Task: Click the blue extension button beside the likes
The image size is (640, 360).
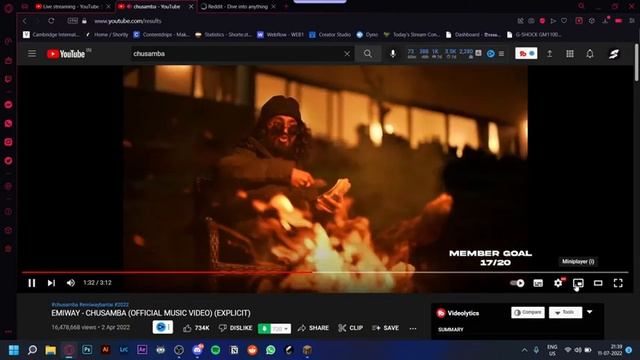Action: [162, 327]
